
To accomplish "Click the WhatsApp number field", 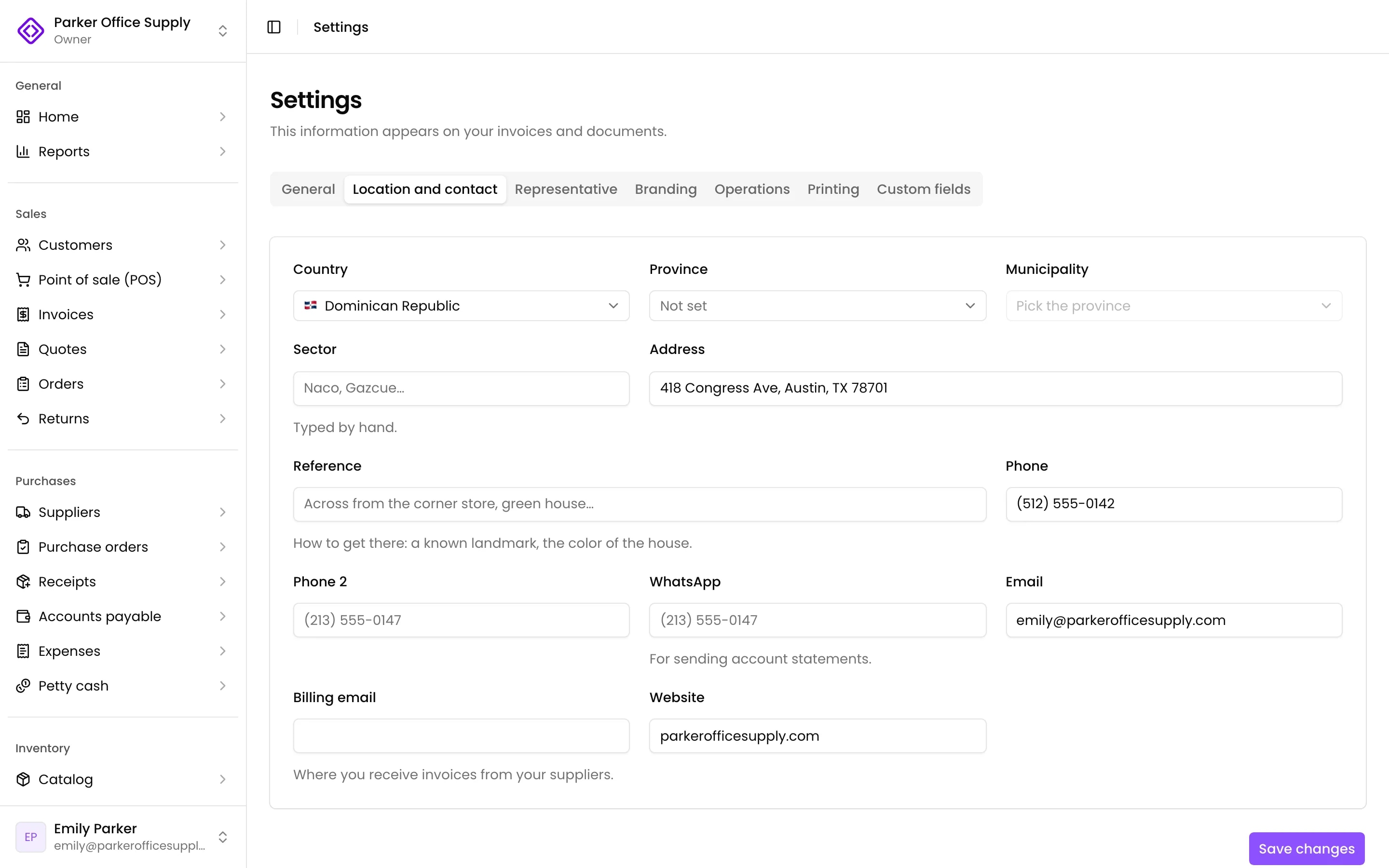I will [817, 620].
